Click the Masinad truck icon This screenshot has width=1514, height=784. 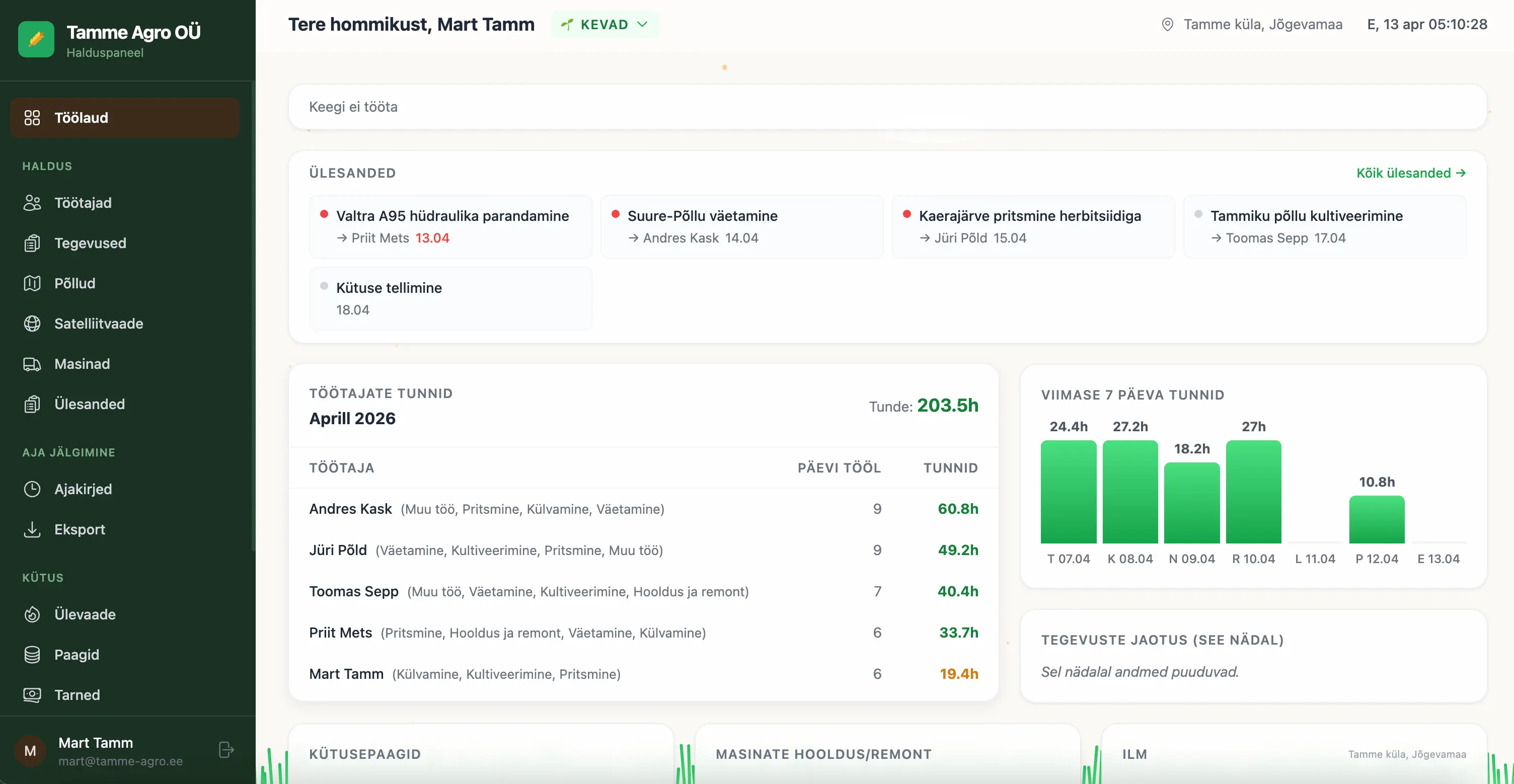pos(32,364)
